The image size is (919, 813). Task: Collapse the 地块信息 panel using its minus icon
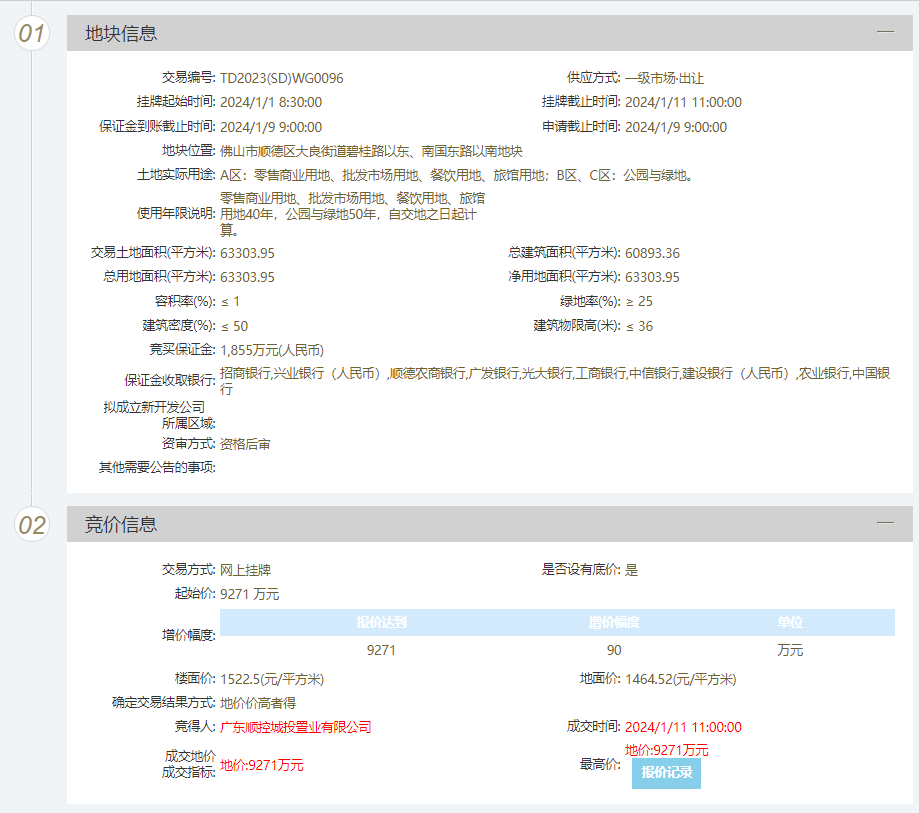(x=884, y=34)
